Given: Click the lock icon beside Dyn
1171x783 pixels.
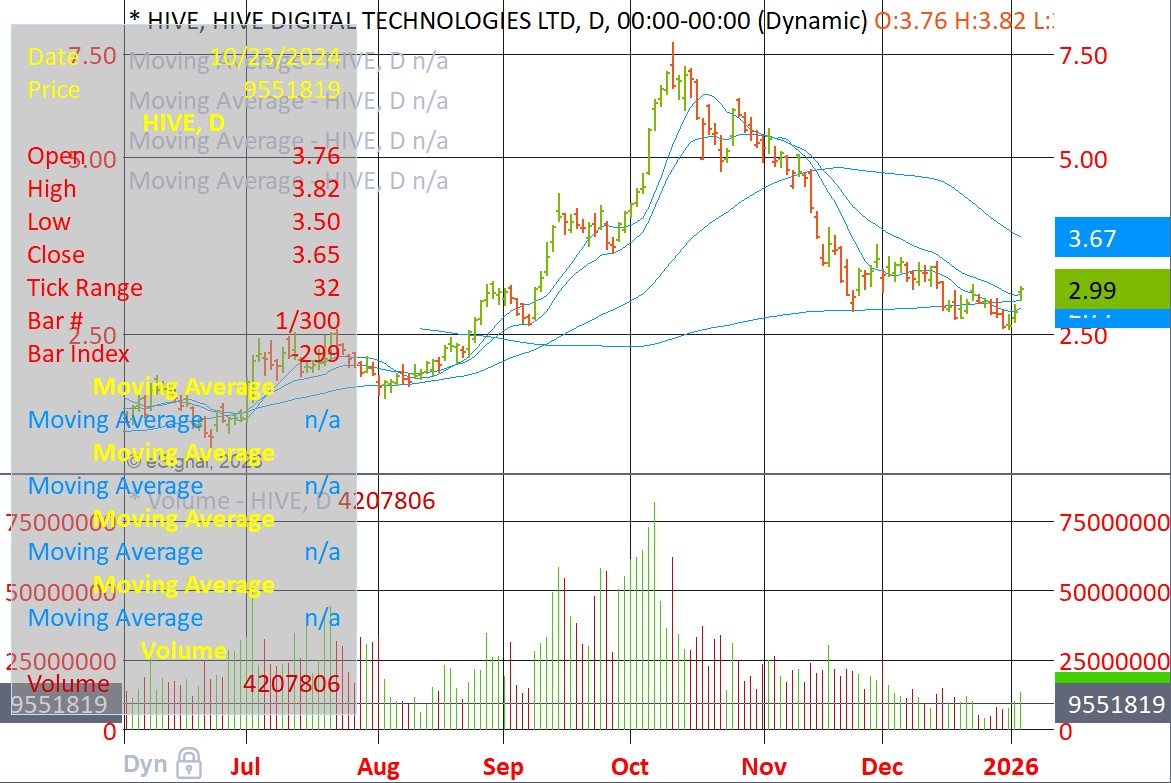Looking at the screenshot, I should (188, 763).
